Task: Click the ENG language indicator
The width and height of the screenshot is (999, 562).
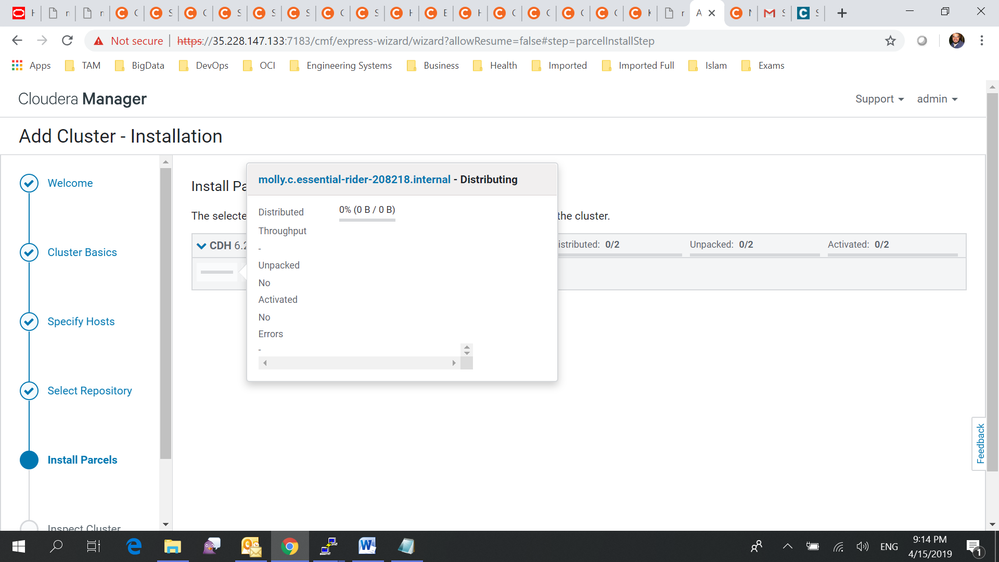Action: tap(889, 547)
